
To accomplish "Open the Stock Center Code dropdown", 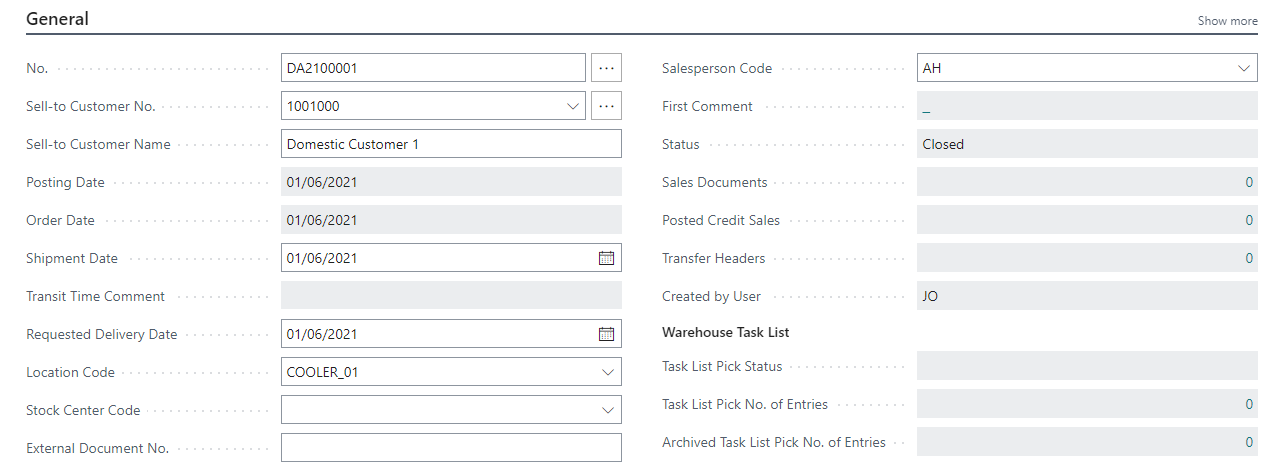I will [608, 410].
